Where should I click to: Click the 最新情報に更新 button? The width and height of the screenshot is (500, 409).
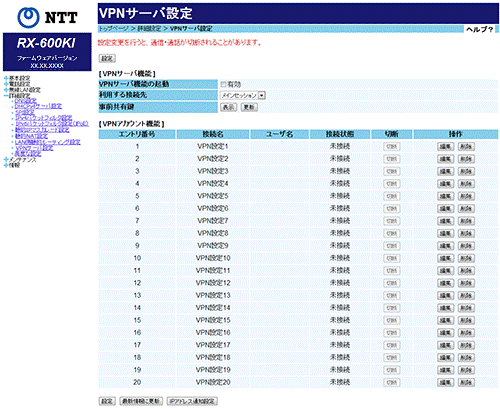click(141, 401)
